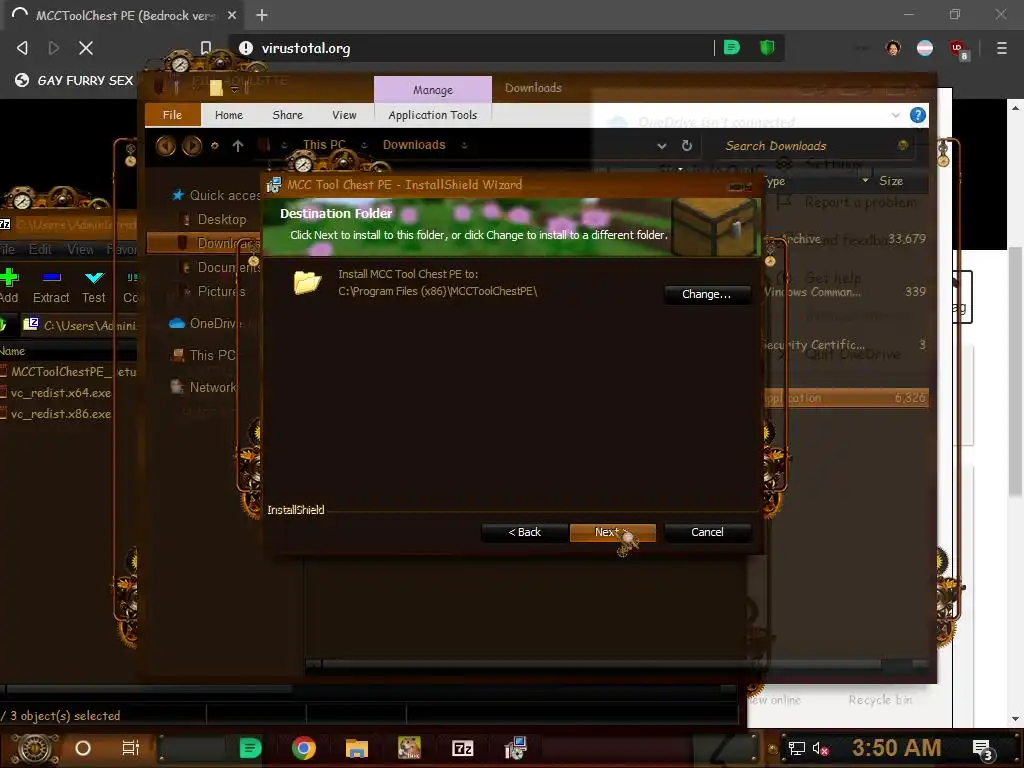Viewport: 1024px width, 768px height.
Task: Expand the Explorer ribbon with the chevron
Action: (x=895, y=115)
